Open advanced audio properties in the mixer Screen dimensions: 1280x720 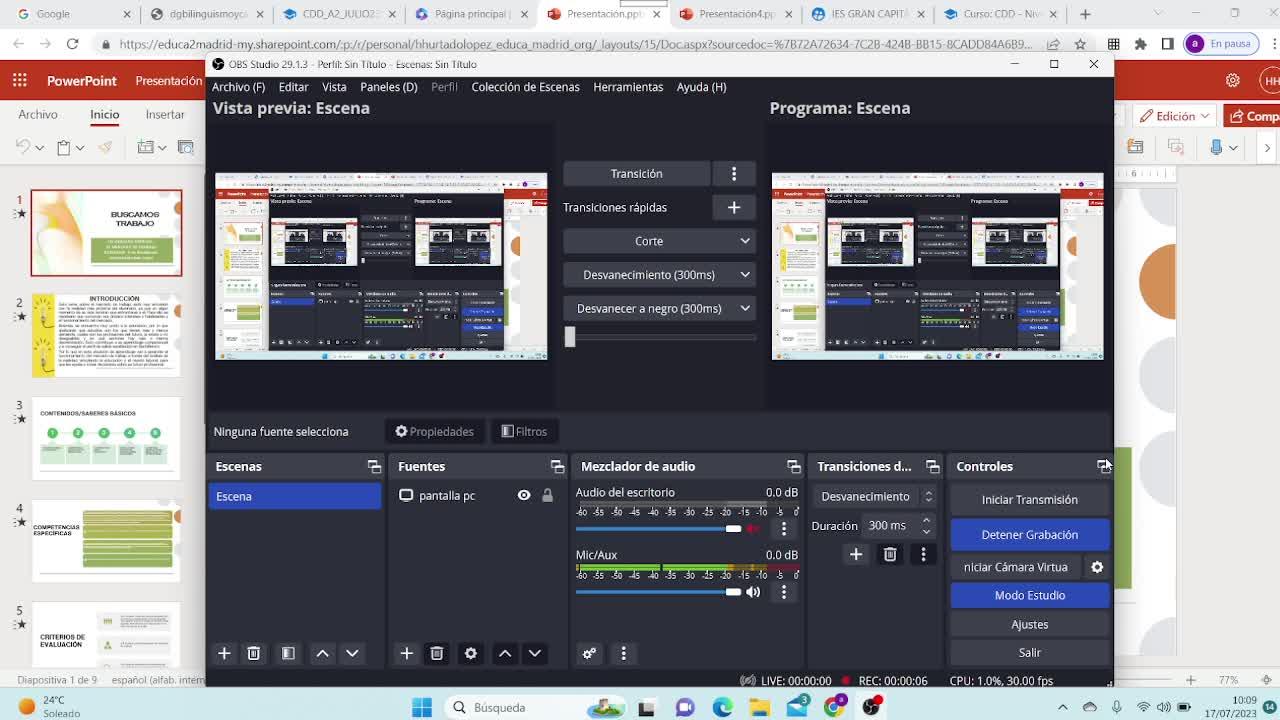click(x=589, y=653)
